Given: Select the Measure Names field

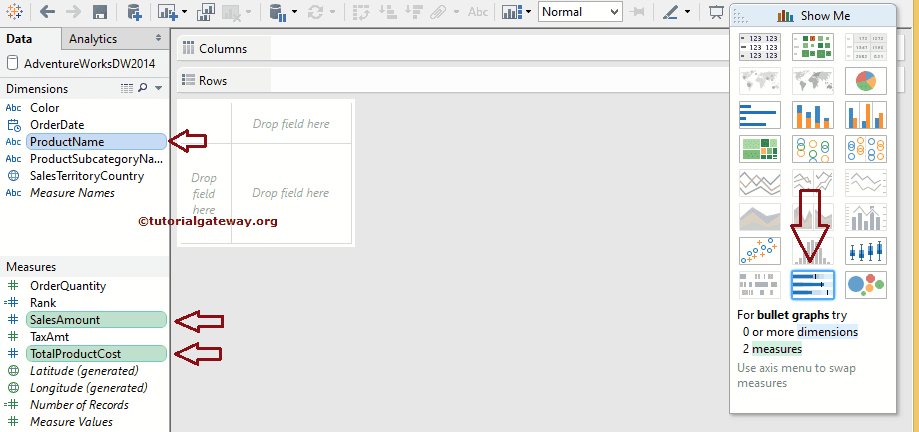Looking at the screenshot, I should [72, 193].
